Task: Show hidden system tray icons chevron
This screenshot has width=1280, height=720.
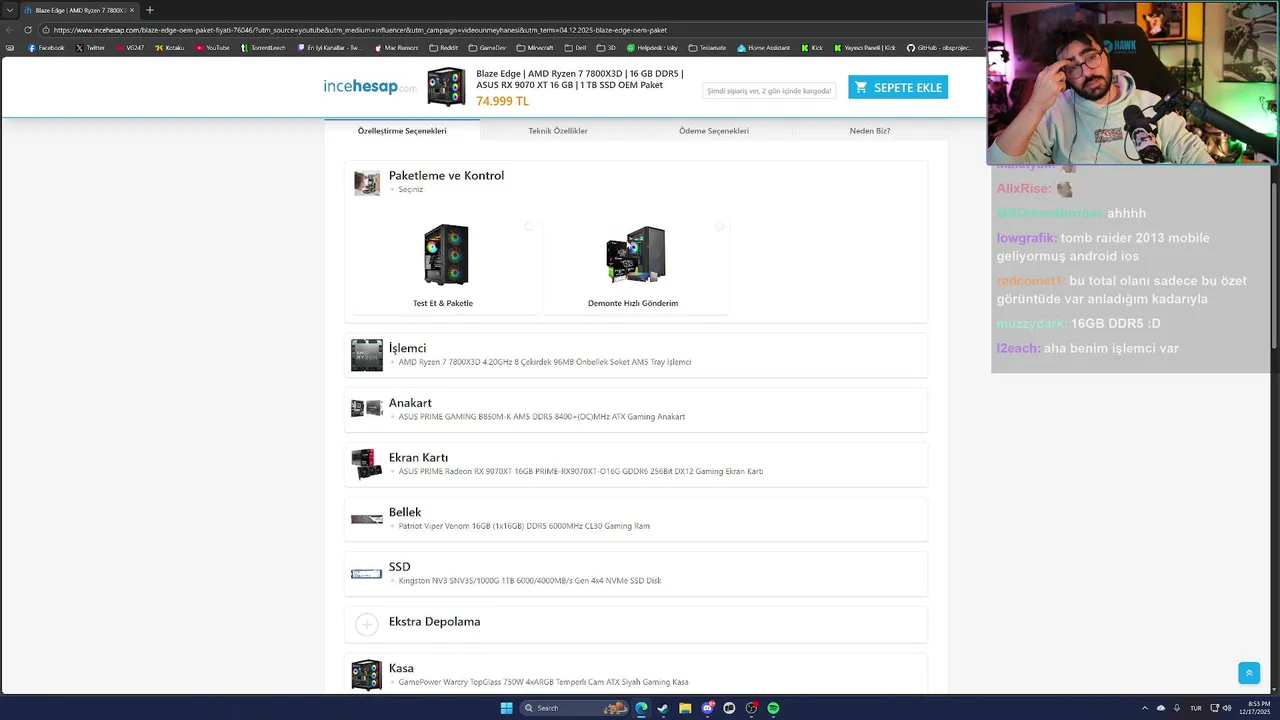Action: pyautogui.click(x=1145, y=708)
